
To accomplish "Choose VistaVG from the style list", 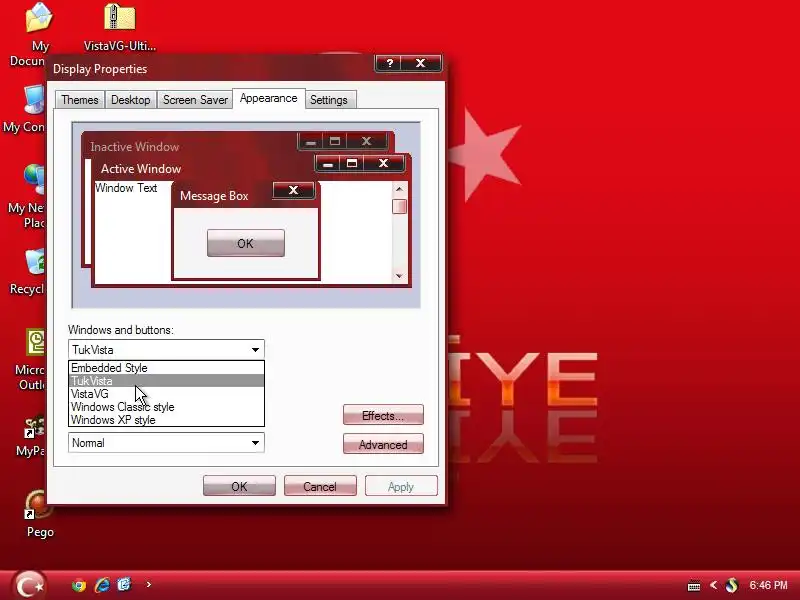I will (166, 394).
